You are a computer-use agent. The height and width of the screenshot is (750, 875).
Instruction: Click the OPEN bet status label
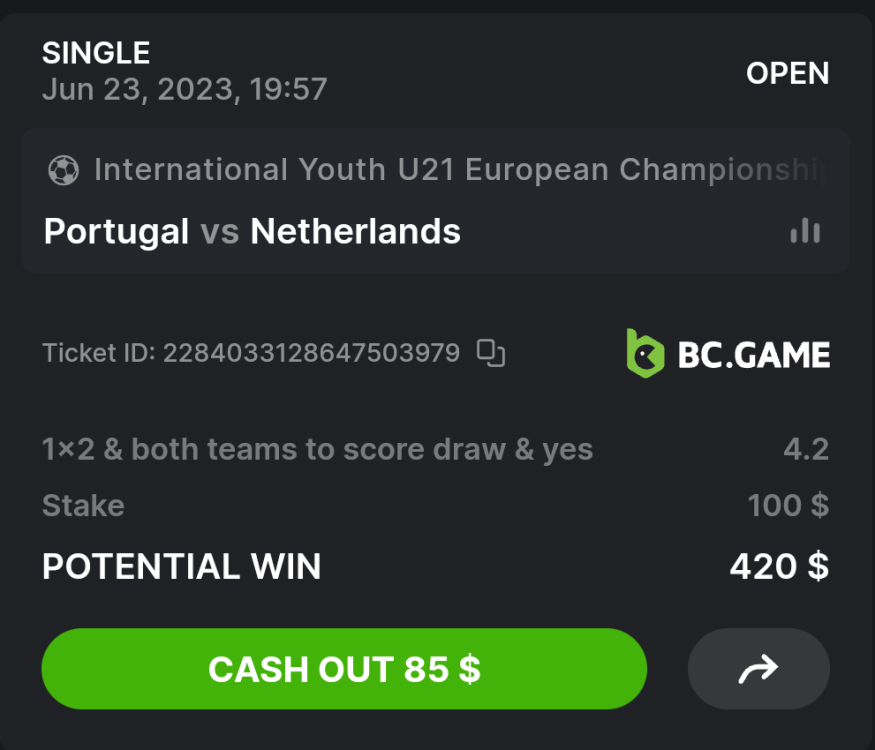point(787,73)
